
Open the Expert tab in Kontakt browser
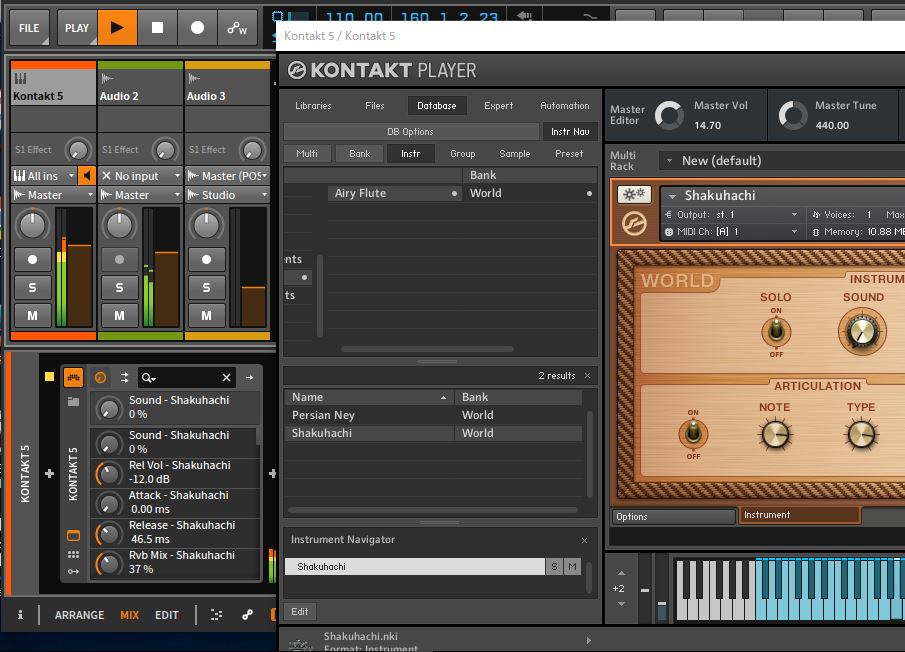tap(499, 106)
